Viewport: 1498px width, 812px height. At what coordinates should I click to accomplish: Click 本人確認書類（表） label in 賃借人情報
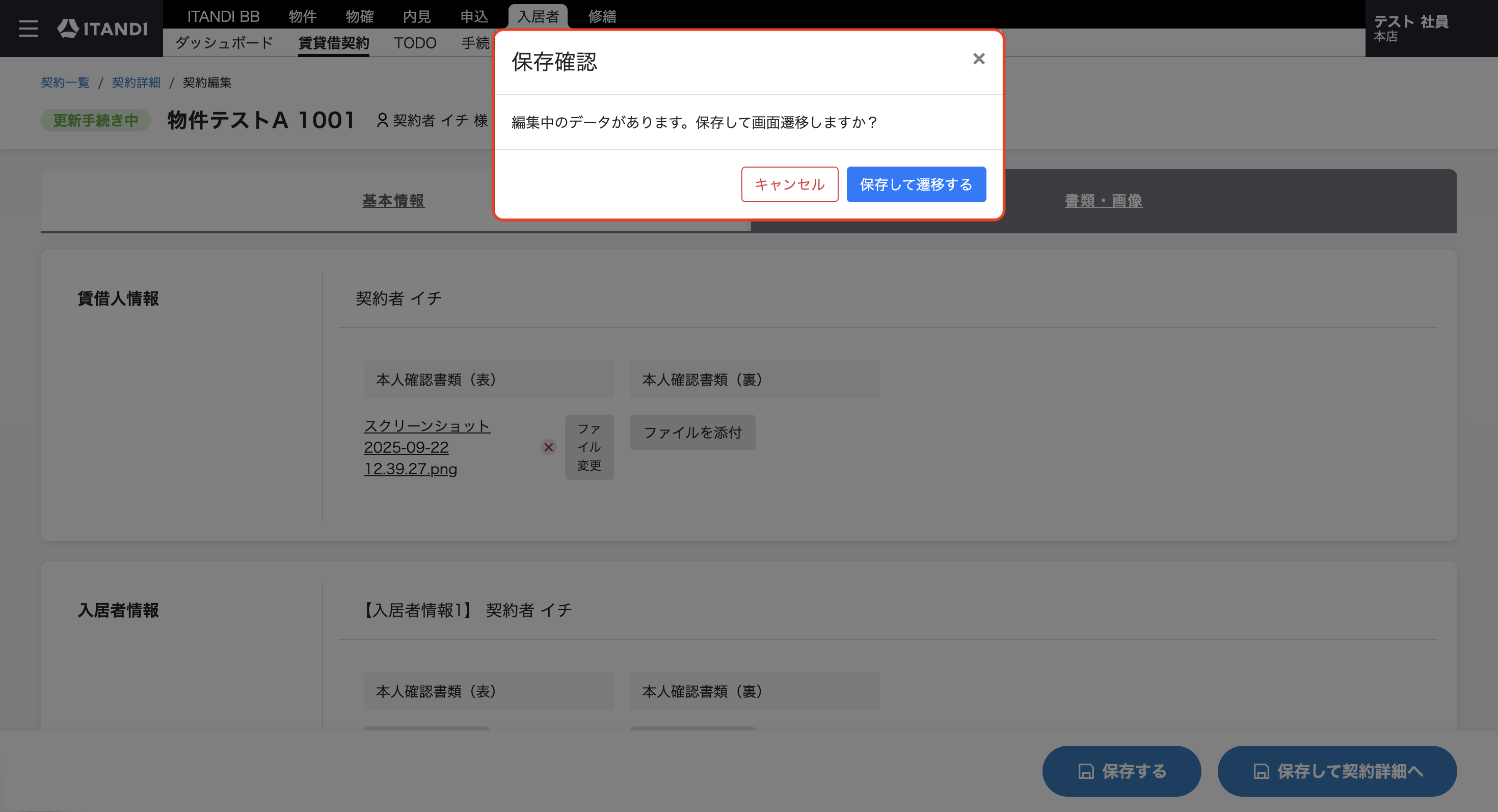pyautogui.click(x=489, y=380)
